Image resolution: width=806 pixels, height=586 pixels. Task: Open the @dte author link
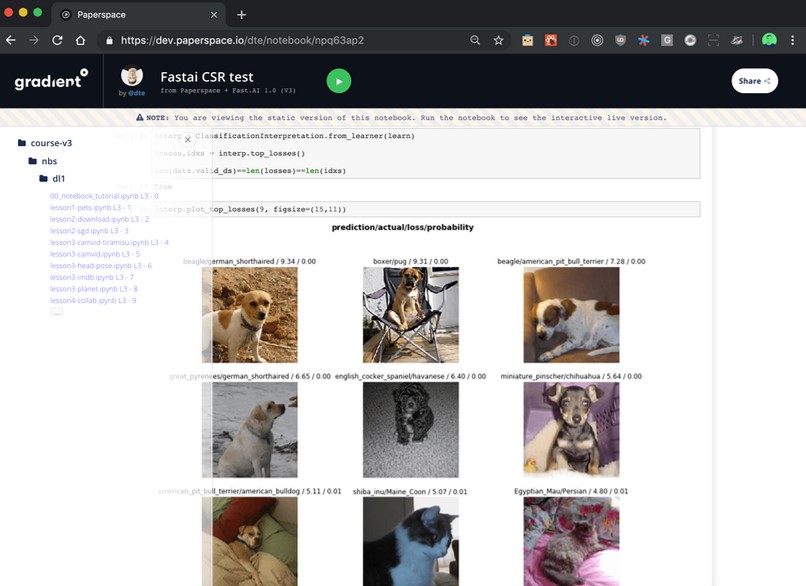136,93
